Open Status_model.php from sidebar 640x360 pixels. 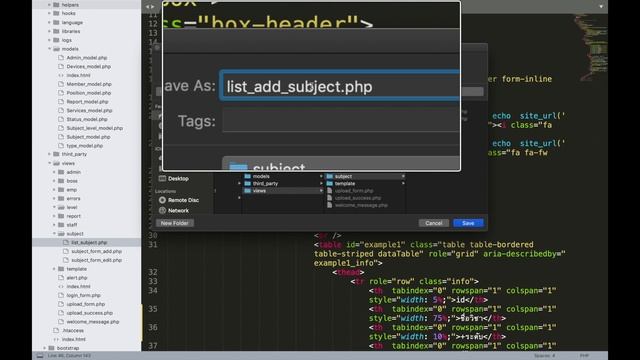click(87, 119)
